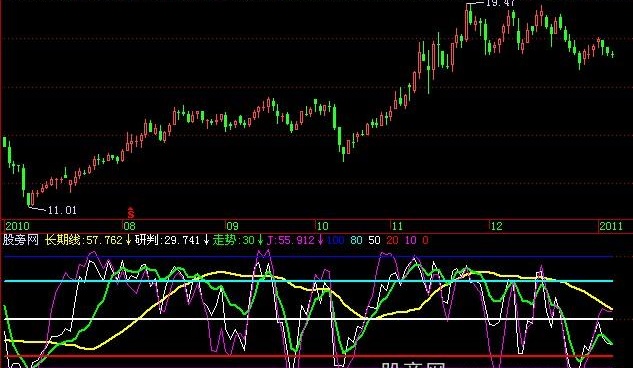Click the 研判:29.741 indicator value
The image size is (633, 368).
pyautogui.click(x=168, y=240)
